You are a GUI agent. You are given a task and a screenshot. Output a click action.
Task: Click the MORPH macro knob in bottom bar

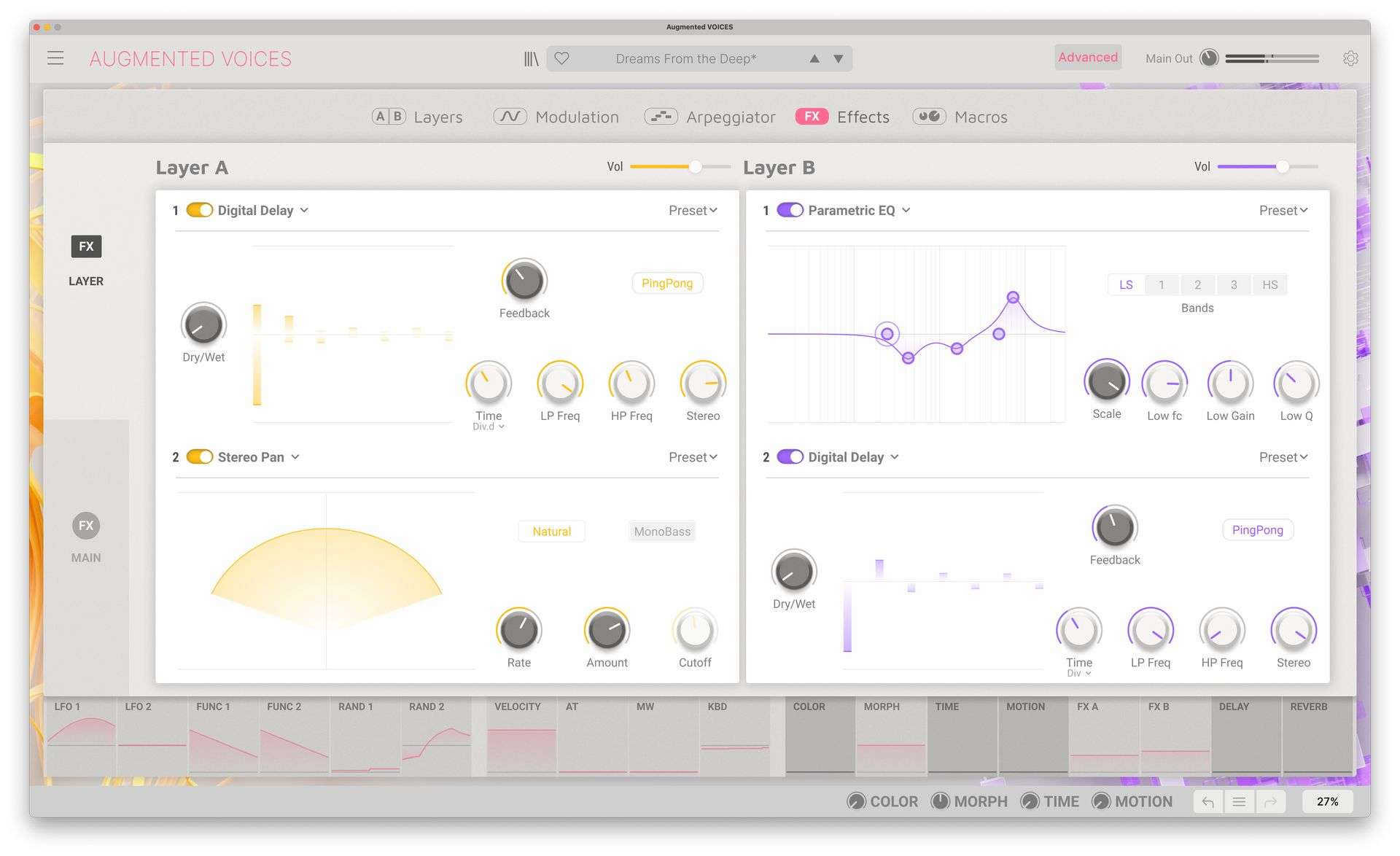941,801
